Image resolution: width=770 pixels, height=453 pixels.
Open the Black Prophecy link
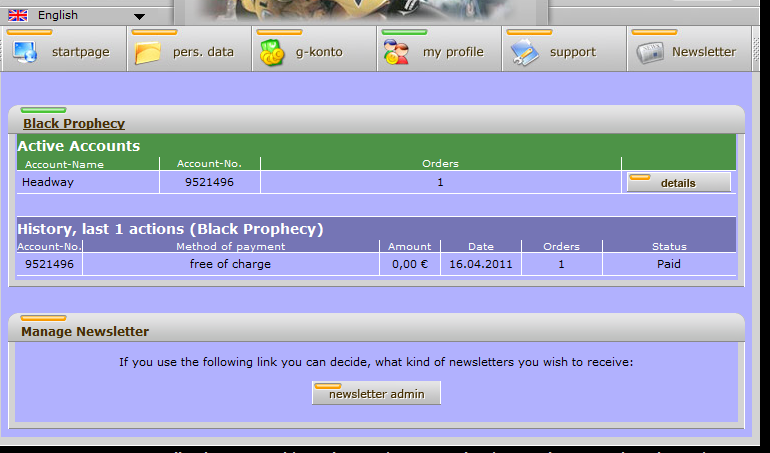74,123
